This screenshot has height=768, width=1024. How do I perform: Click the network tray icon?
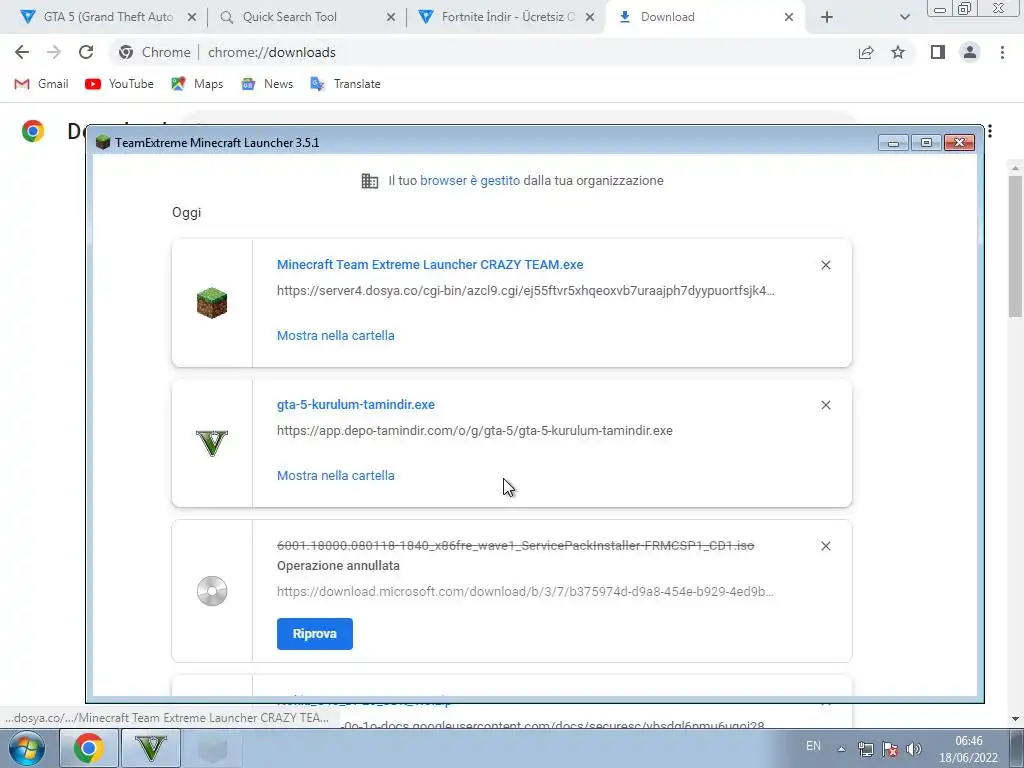click(x=865, y=749)
